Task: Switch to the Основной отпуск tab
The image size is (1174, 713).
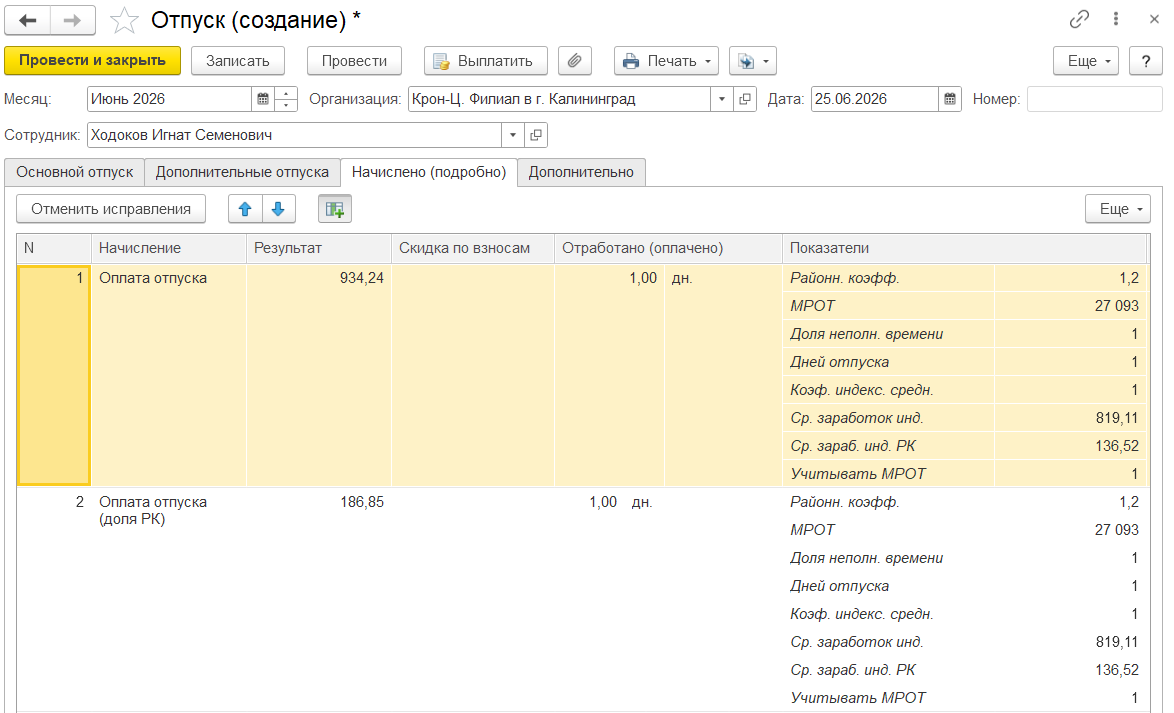Action: click(x=75, y=172)
